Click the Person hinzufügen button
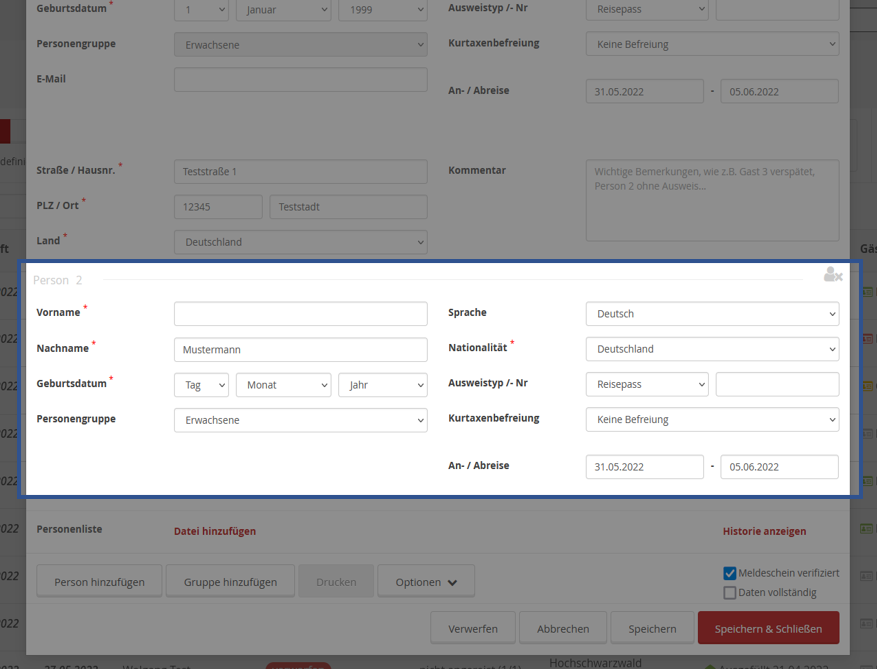Image resolution: width=877 pixels, height=669 pixels. click(99, 582)
